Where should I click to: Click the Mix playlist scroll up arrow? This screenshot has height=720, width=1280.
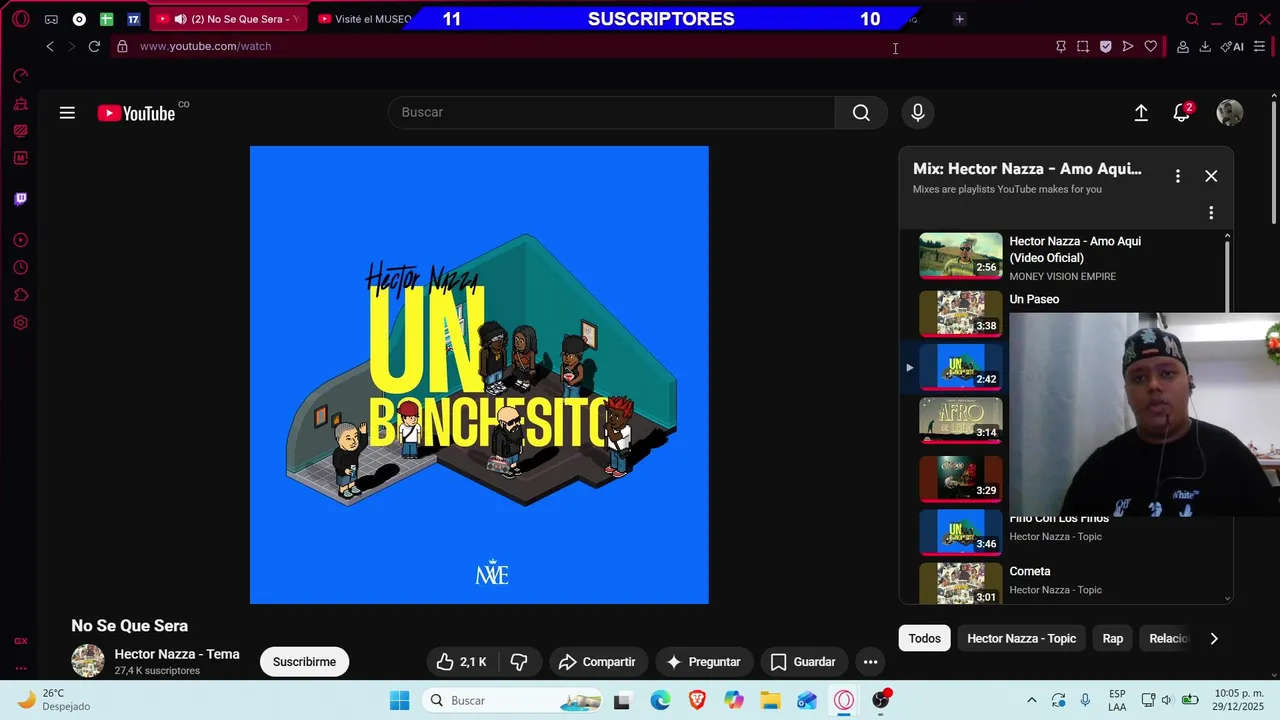pyautogui.click(x=1228, y=238)
